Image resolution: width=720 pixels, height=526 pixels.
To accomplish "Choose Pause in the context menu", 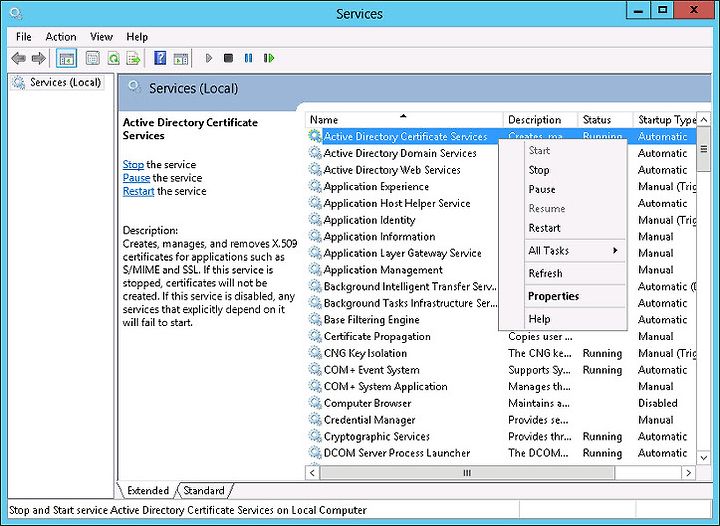I will [x=563, y=190].
